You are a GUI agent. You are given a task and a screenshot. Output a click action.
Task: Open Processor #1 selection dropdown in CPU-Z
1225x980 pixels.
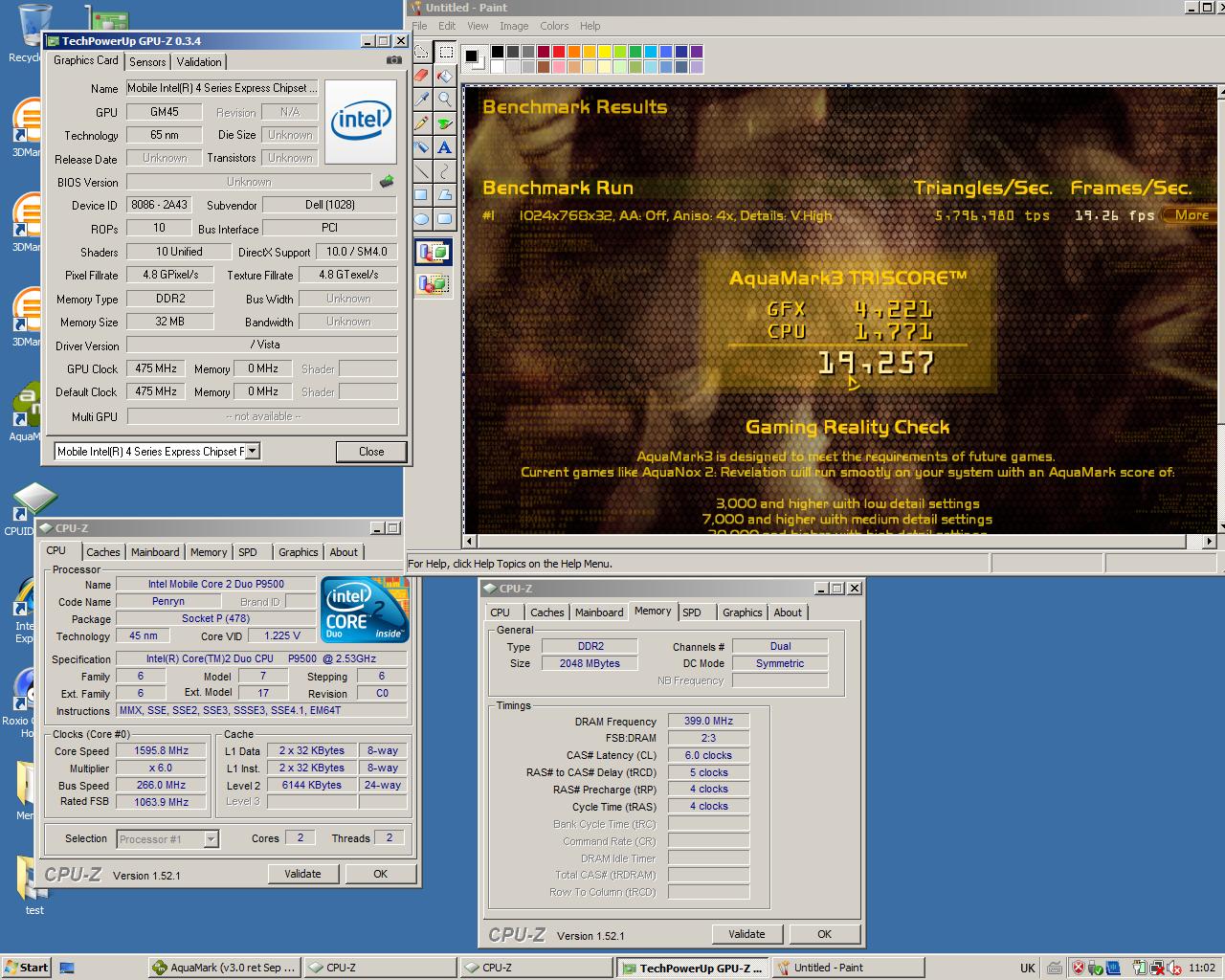212,839
